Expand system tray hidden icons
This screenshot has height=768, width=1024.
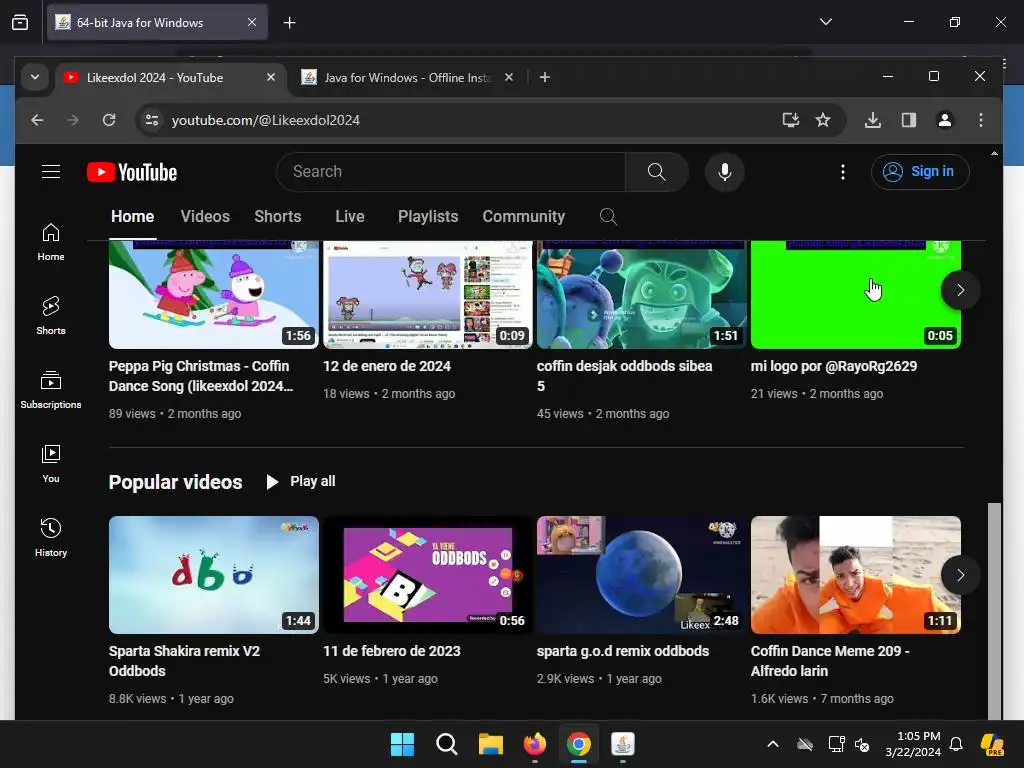773,744
